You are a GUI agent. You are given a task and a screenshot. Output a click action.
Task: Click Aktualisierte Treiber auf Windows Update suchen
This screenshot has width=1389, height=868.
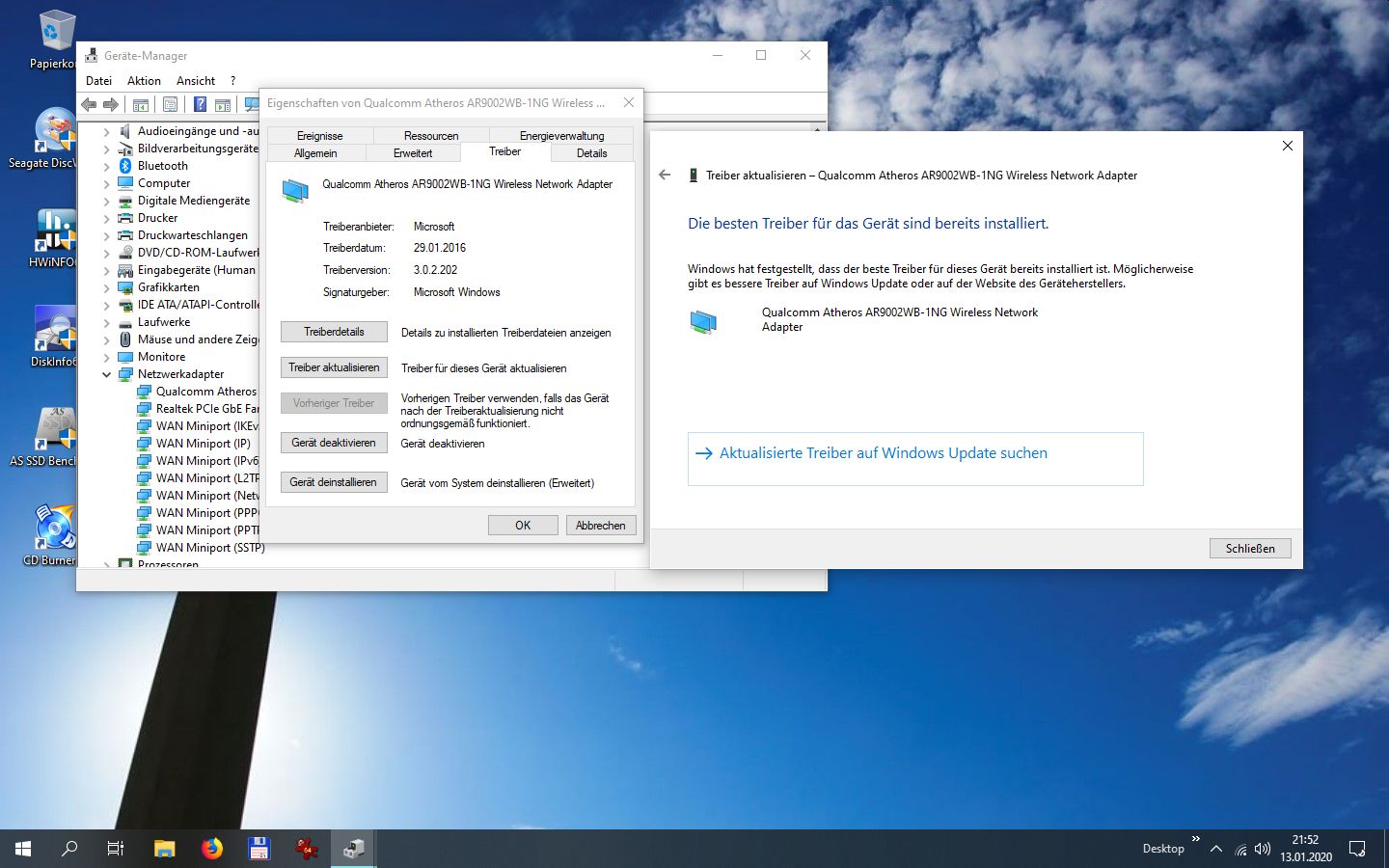(x=915, y=459)
